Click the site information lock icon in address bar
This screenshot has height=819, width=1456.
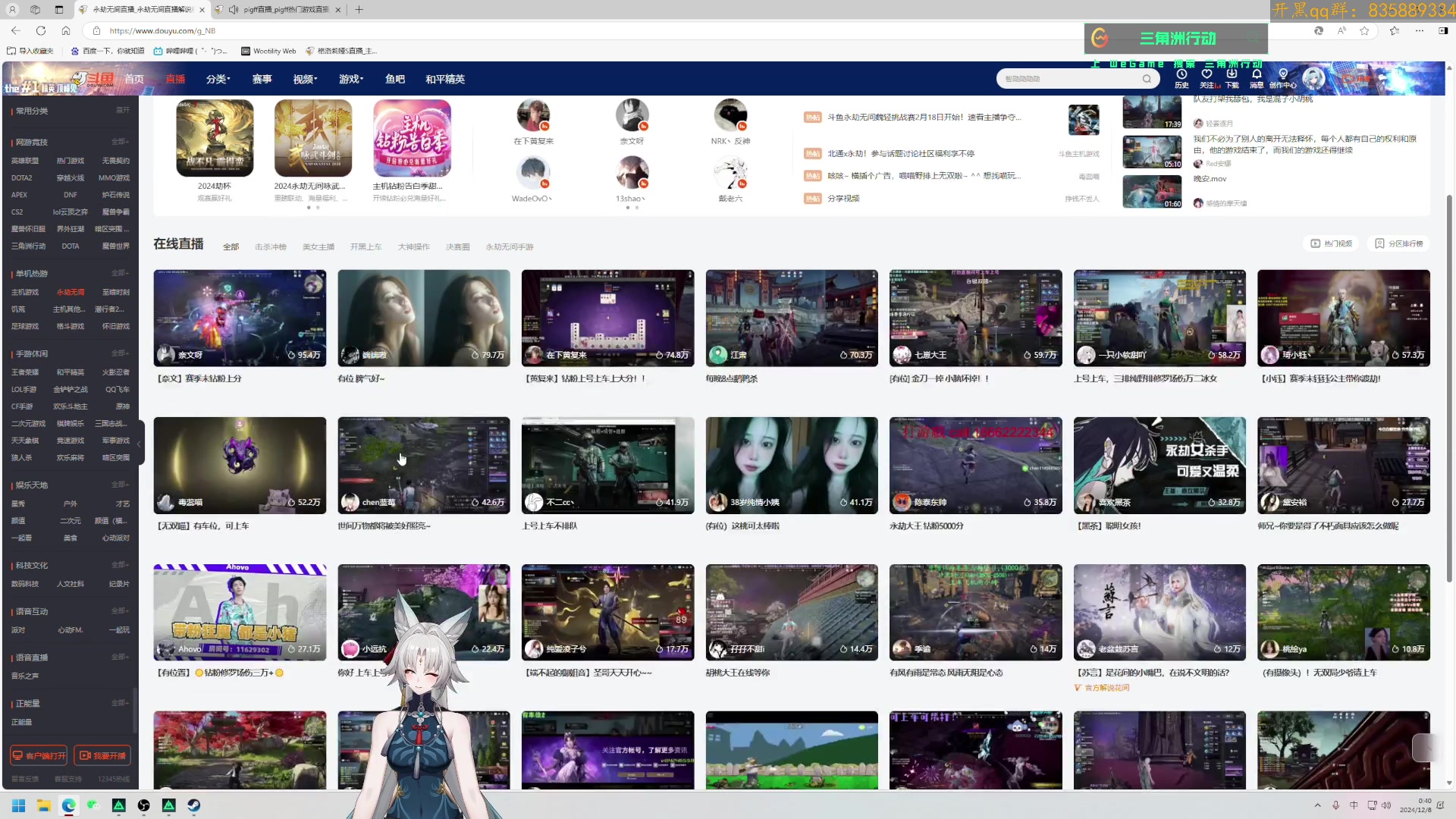point(96,30)
